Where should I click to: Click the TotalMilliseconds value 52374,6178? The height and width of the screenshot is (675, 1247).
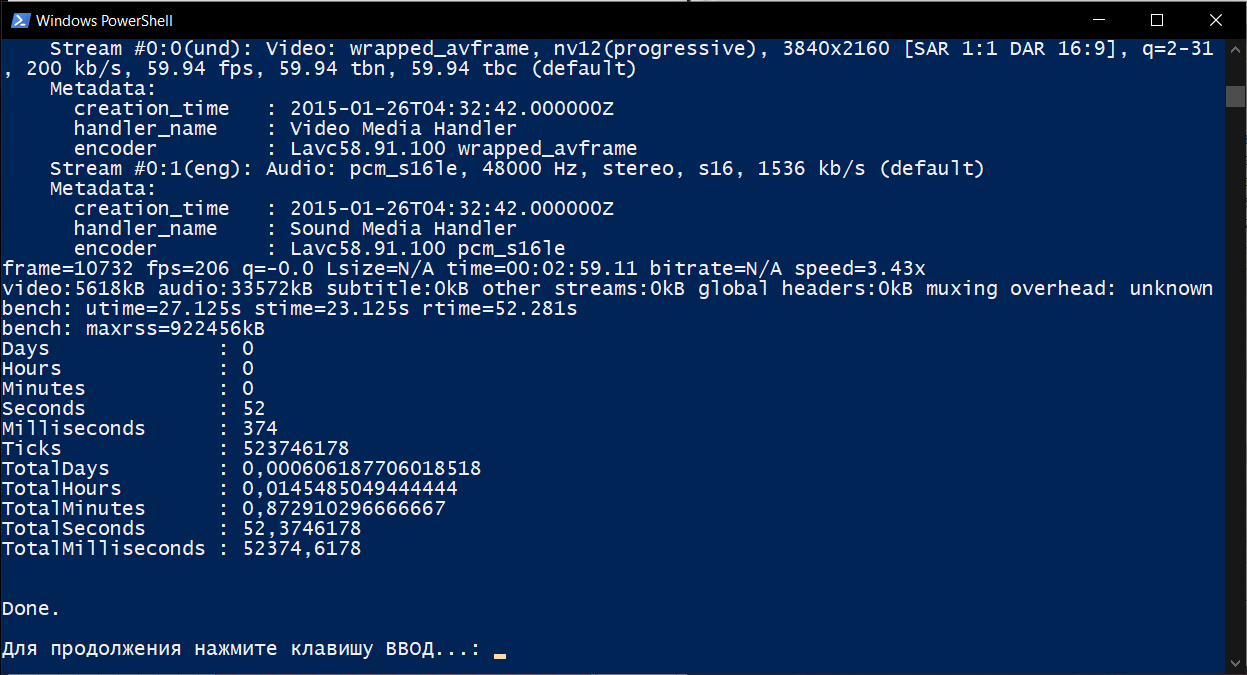(x=302, y=548)
